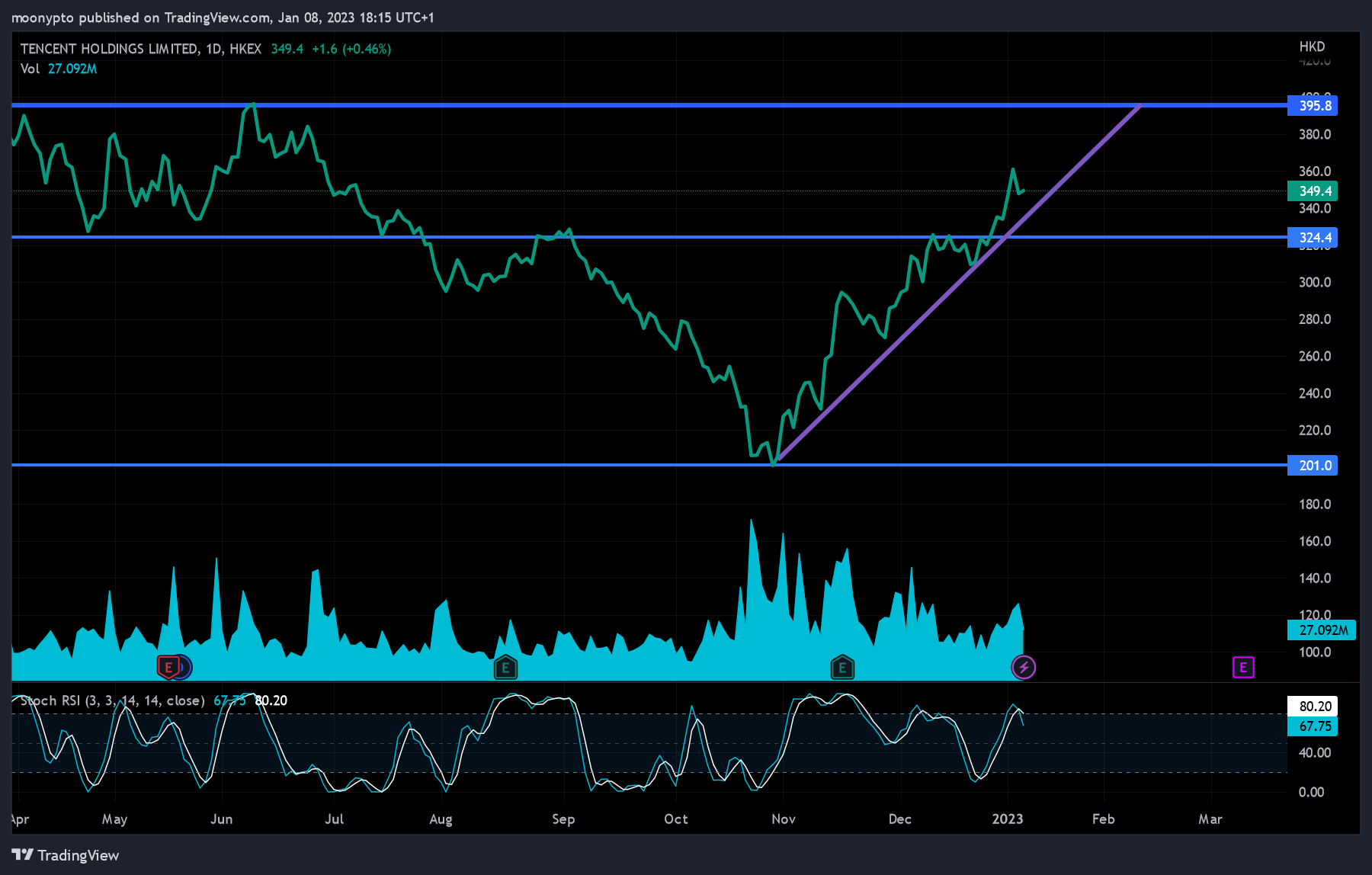Viewport: 1372px width, 875px height.
Task: Select the 324.4 price level label
Action: [1313, 238]
